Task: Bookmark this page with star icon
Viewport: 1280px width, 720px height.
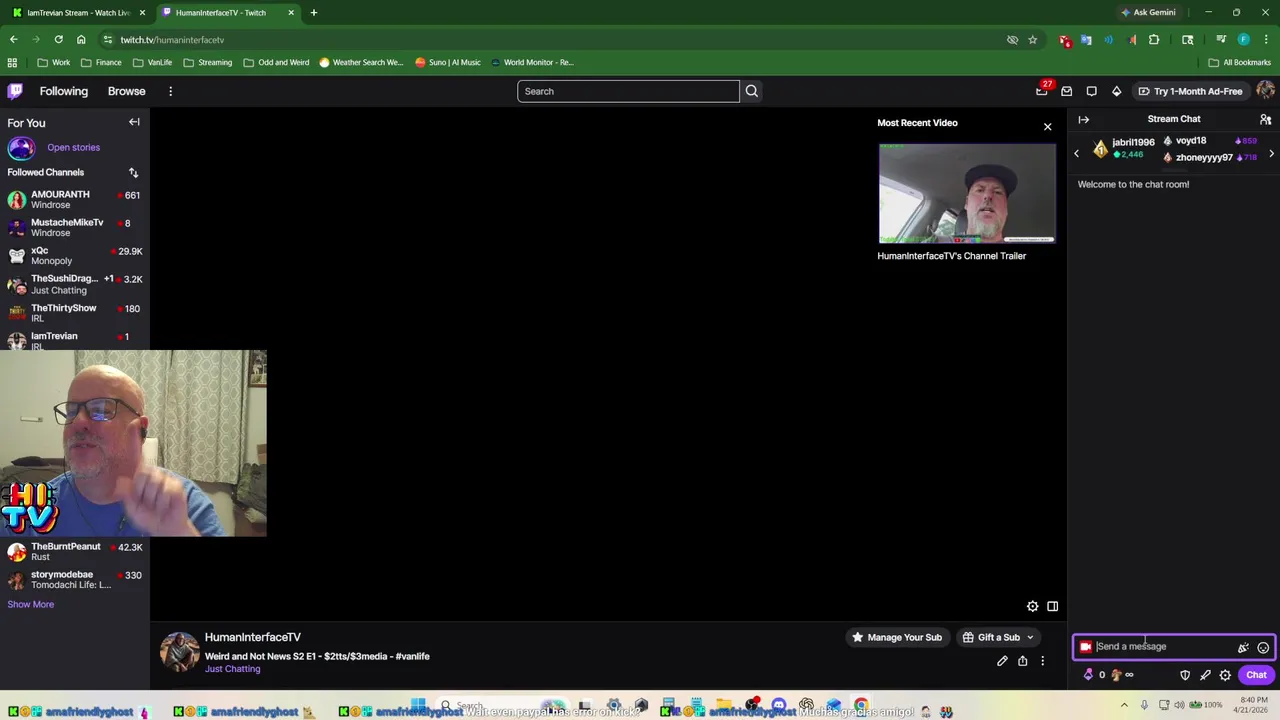Action: pos(1032,40)
